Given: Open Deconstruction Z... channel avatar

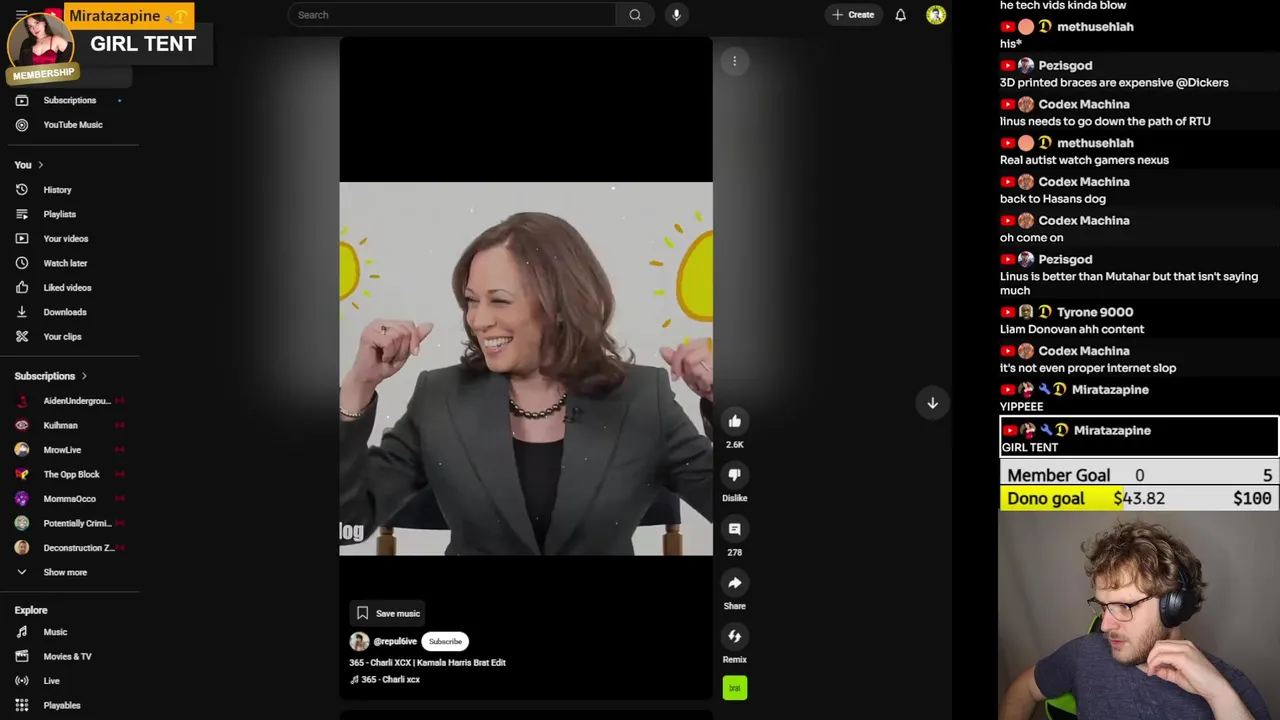Looking at the screenshot, I should click(x=22, y=548).
